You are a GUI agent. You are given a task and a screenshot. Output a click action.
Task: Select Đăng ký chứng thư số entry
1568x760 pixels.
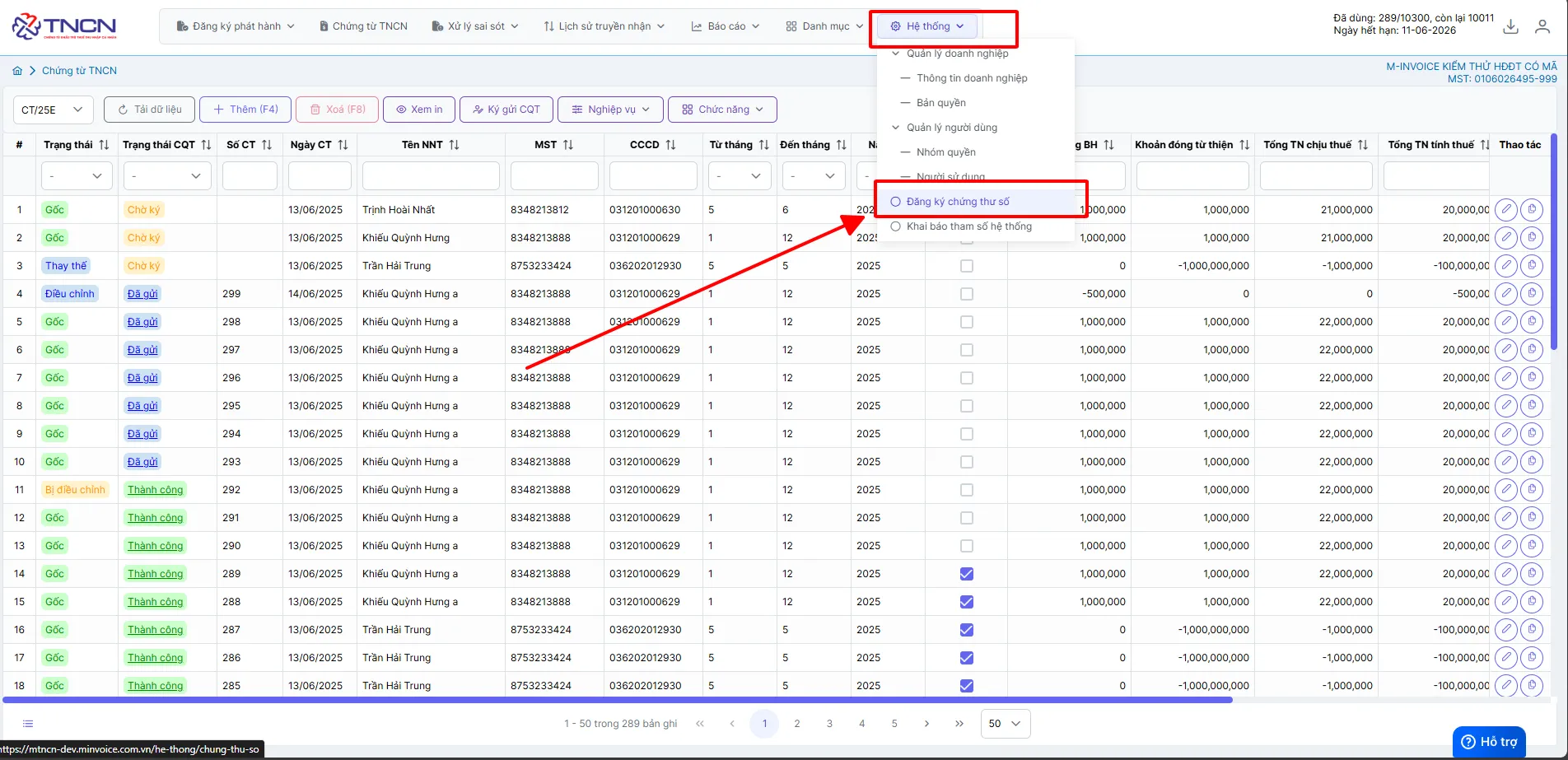coord(977,202)
